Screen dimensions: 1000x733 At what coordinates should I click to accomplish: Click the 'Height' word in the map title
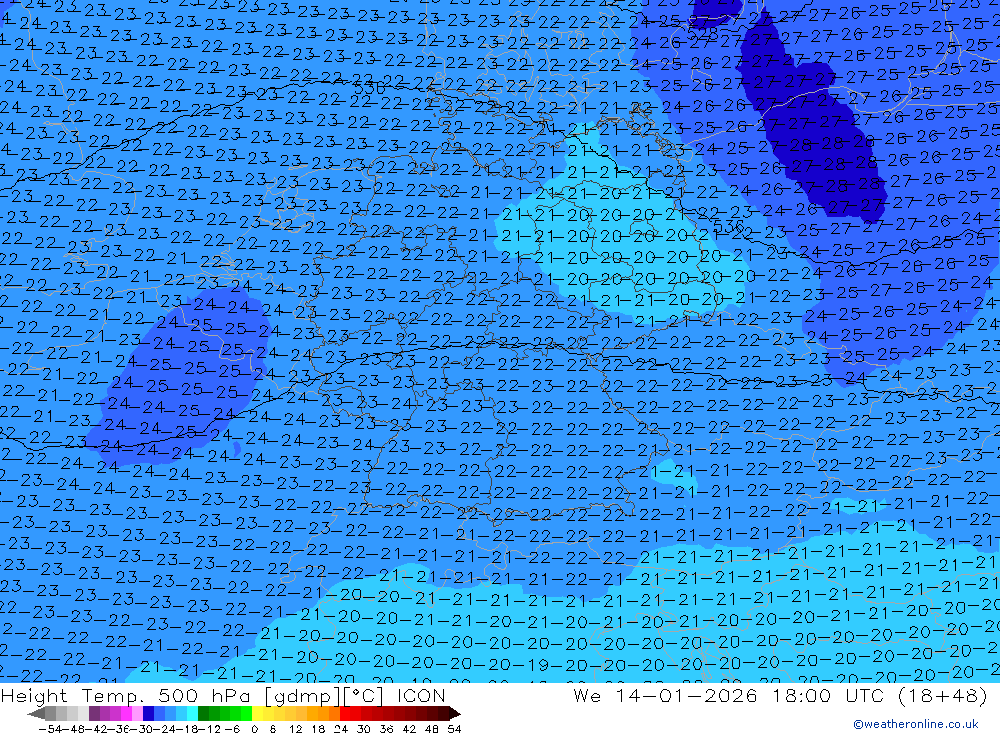34,696
